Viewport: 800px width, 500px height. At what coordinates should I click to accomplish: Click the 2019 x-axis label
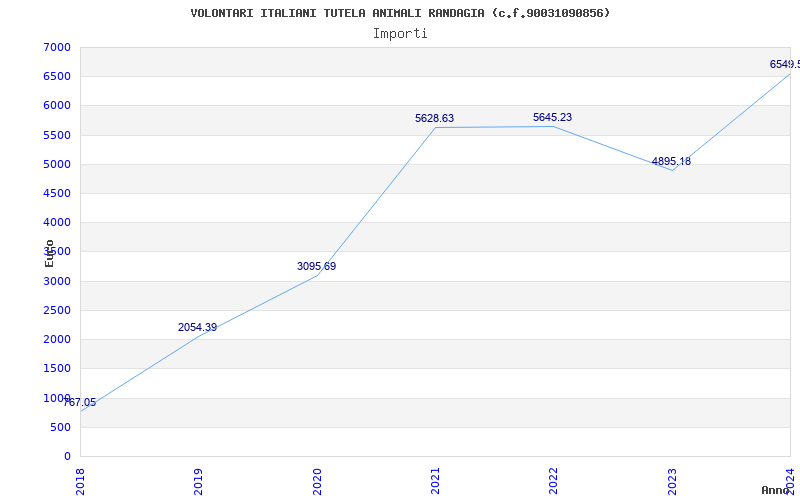pos(198,481)
